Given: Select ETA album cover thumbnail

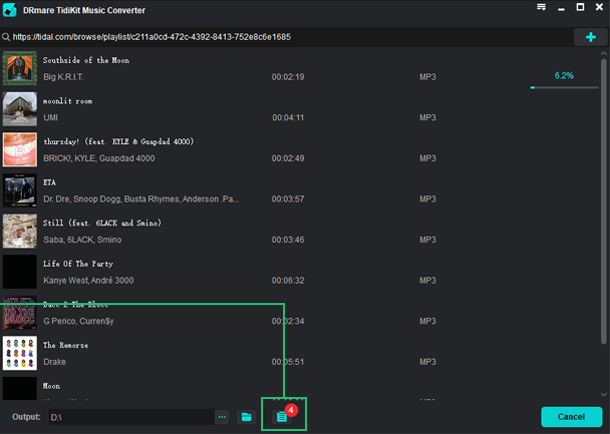Looking at the screenshot, I should [20, 190].
